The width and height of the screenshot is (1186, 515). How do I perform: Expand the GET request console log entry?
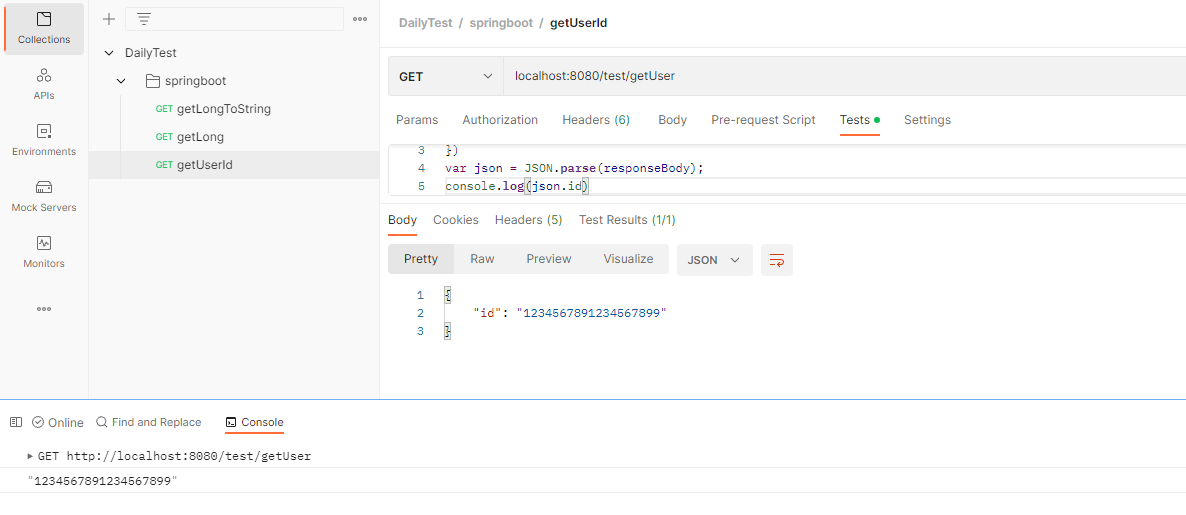pyautogui.click(x=30, y=456)
